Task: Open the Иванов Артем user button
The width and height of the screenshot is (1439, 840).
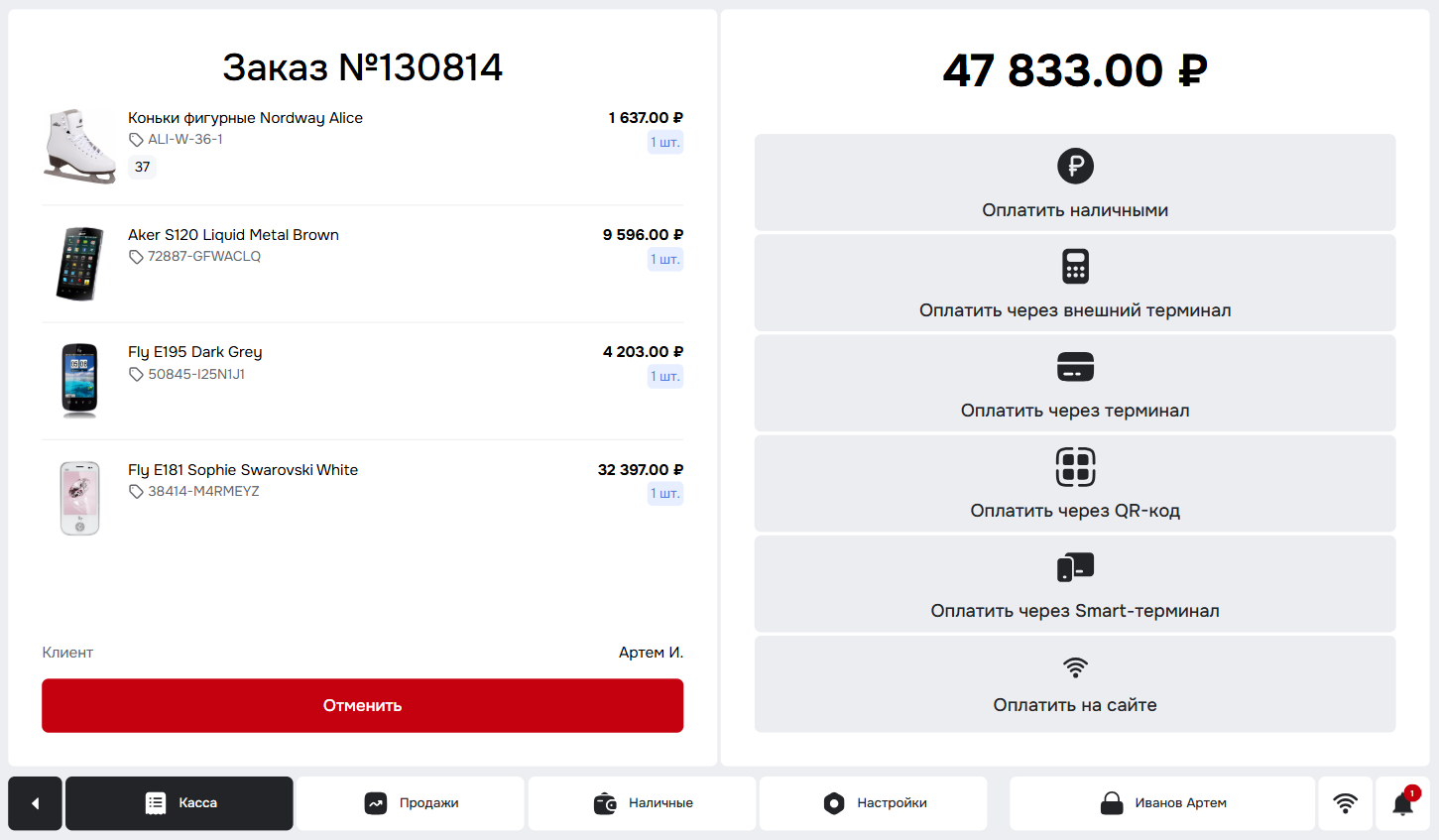Action: [x=1162, y=803]
